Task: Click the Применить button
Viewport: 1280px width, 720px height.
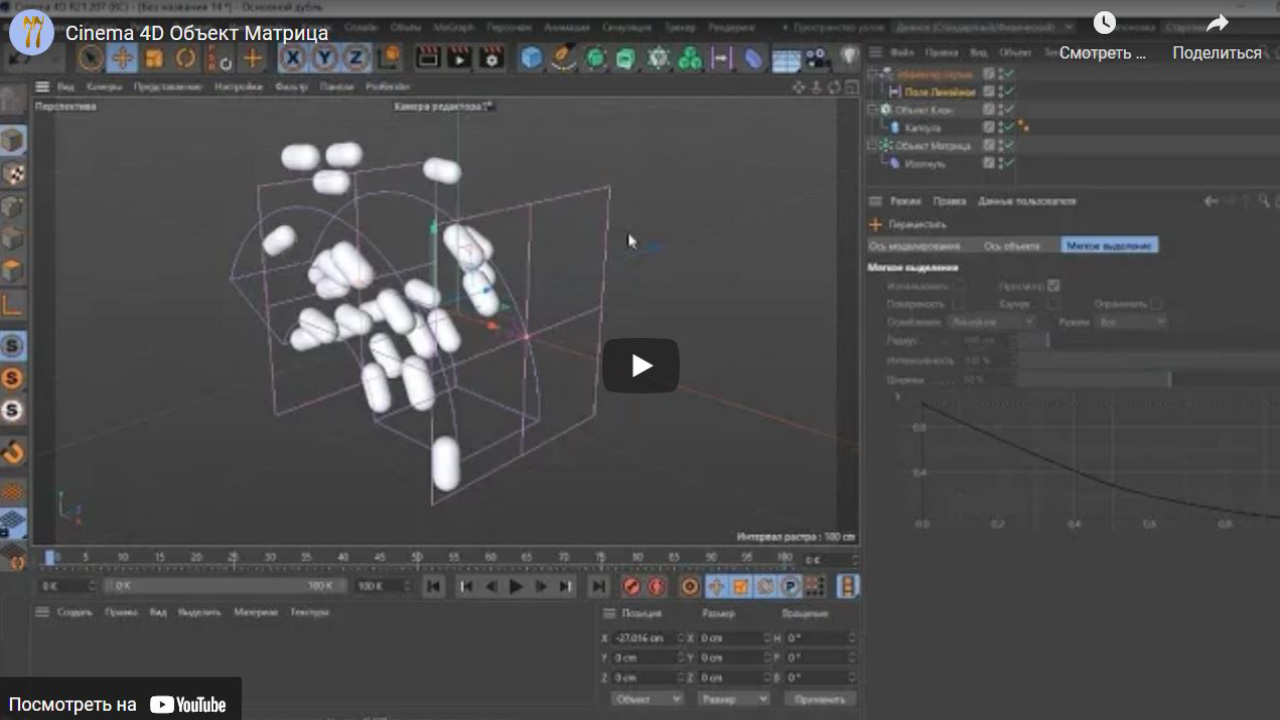Action: (x=820, y=699)
